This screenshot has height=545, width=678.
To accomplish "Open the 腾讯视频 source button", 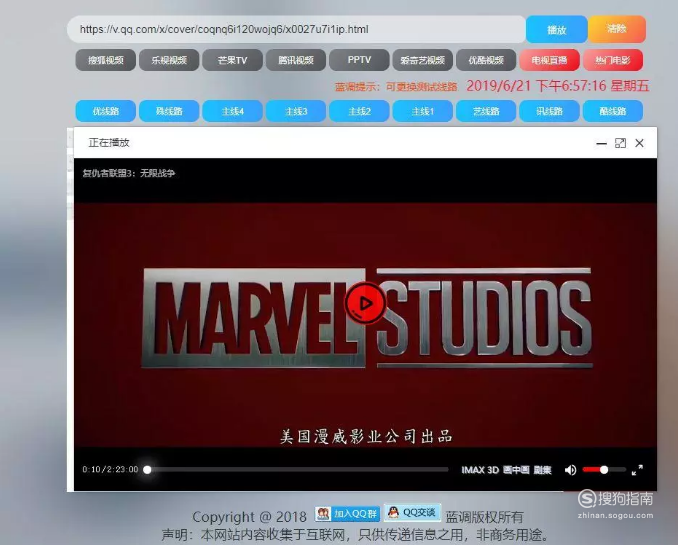I will click(x=296, y=60).
